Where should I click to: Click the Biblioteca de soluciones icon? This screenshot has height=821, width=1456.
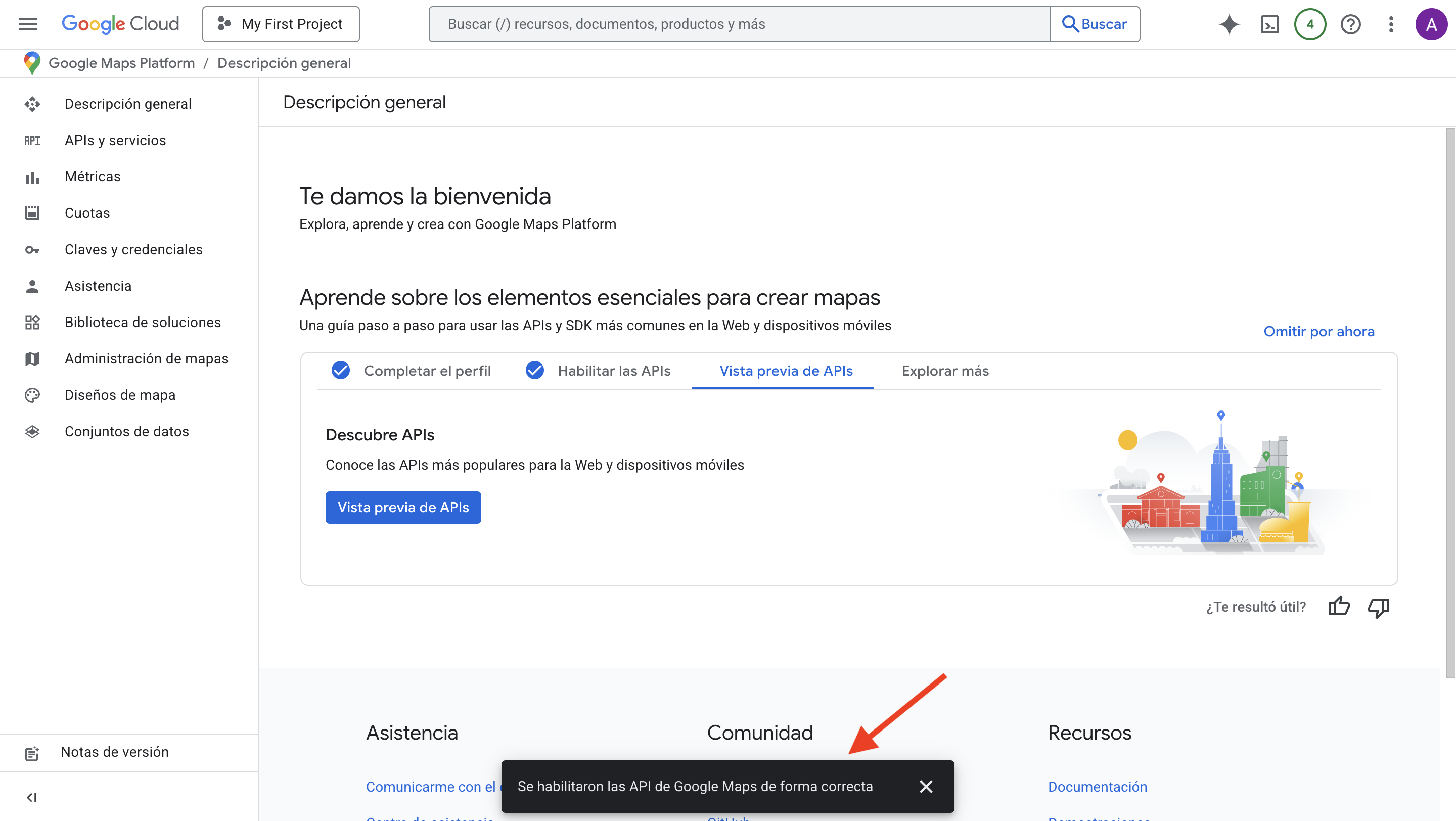(x=32, y=323)
